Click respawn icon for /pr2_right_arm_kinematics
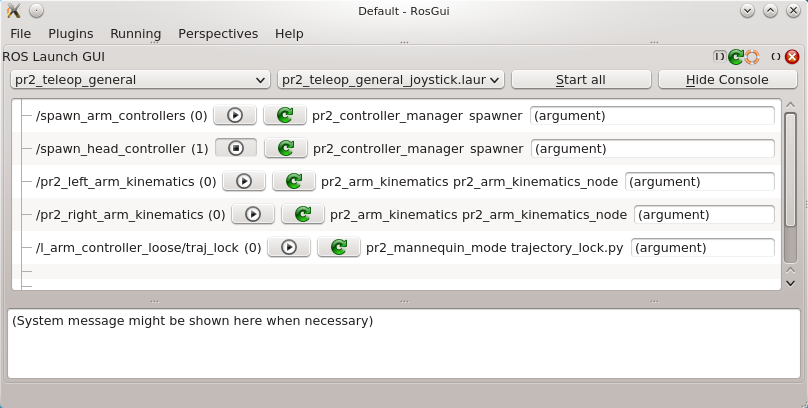 [x=301, y=215]
